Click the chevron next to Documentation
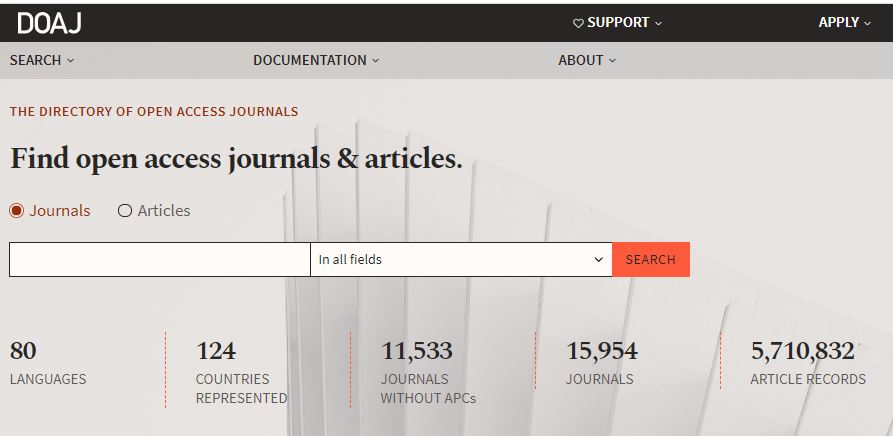Screen dimensions: 893x436 pyautogui.click(x=375, y=60)
